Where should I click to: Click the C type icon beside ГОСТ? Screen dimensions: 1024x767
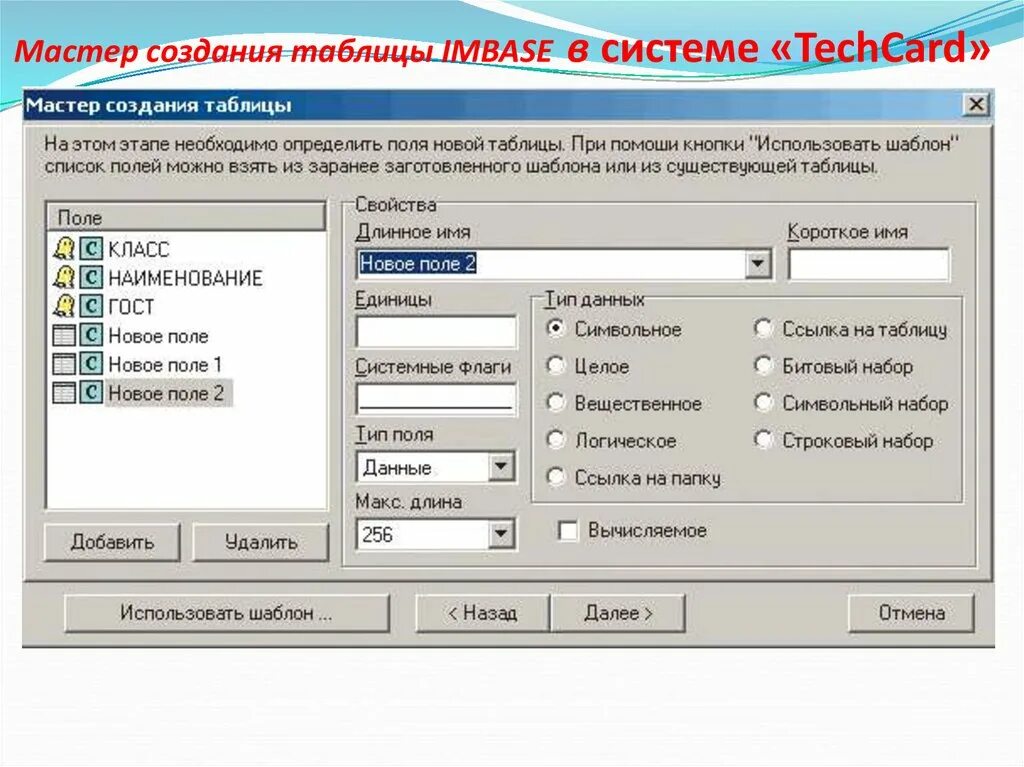point(91,306)
